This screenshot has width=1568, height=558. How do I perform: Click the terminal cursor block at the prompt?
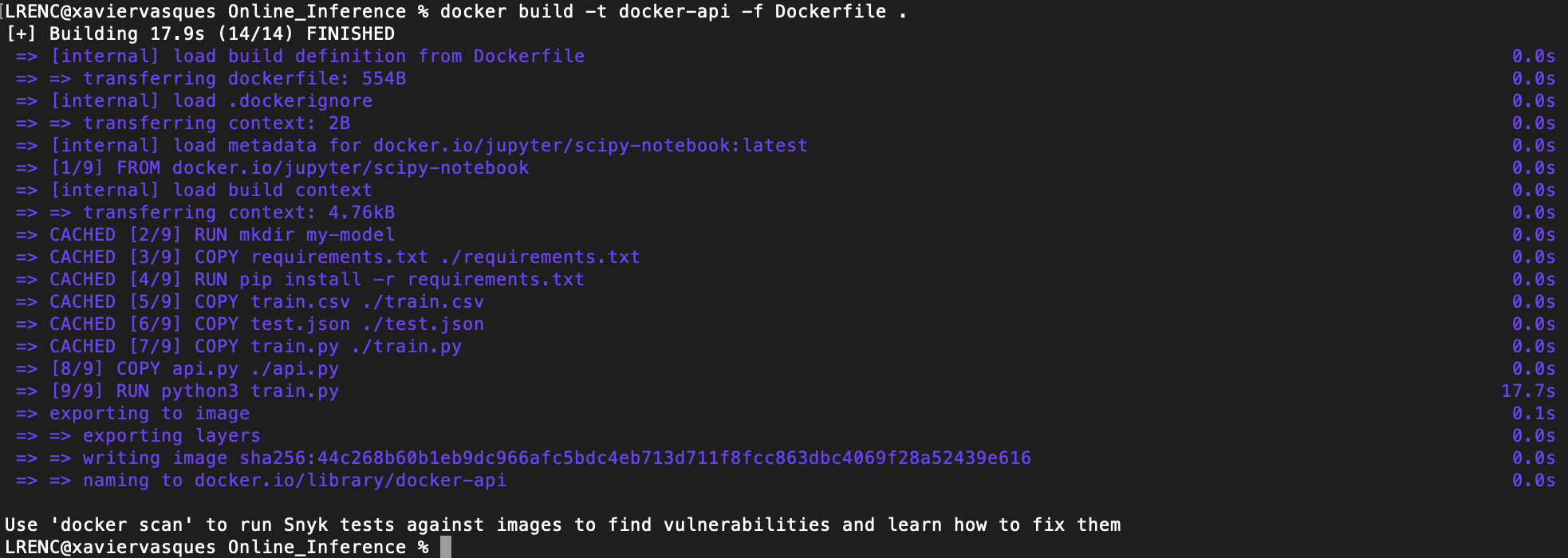pyautogui.click(x=446, y=547)
